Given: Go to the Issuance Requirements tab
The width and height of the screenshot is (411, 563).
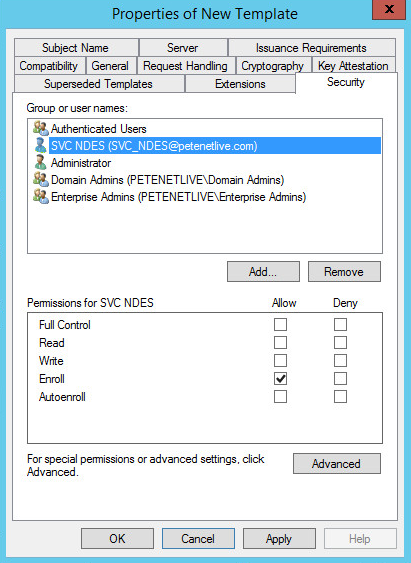Looking at the screenshot, I should 312,48.
